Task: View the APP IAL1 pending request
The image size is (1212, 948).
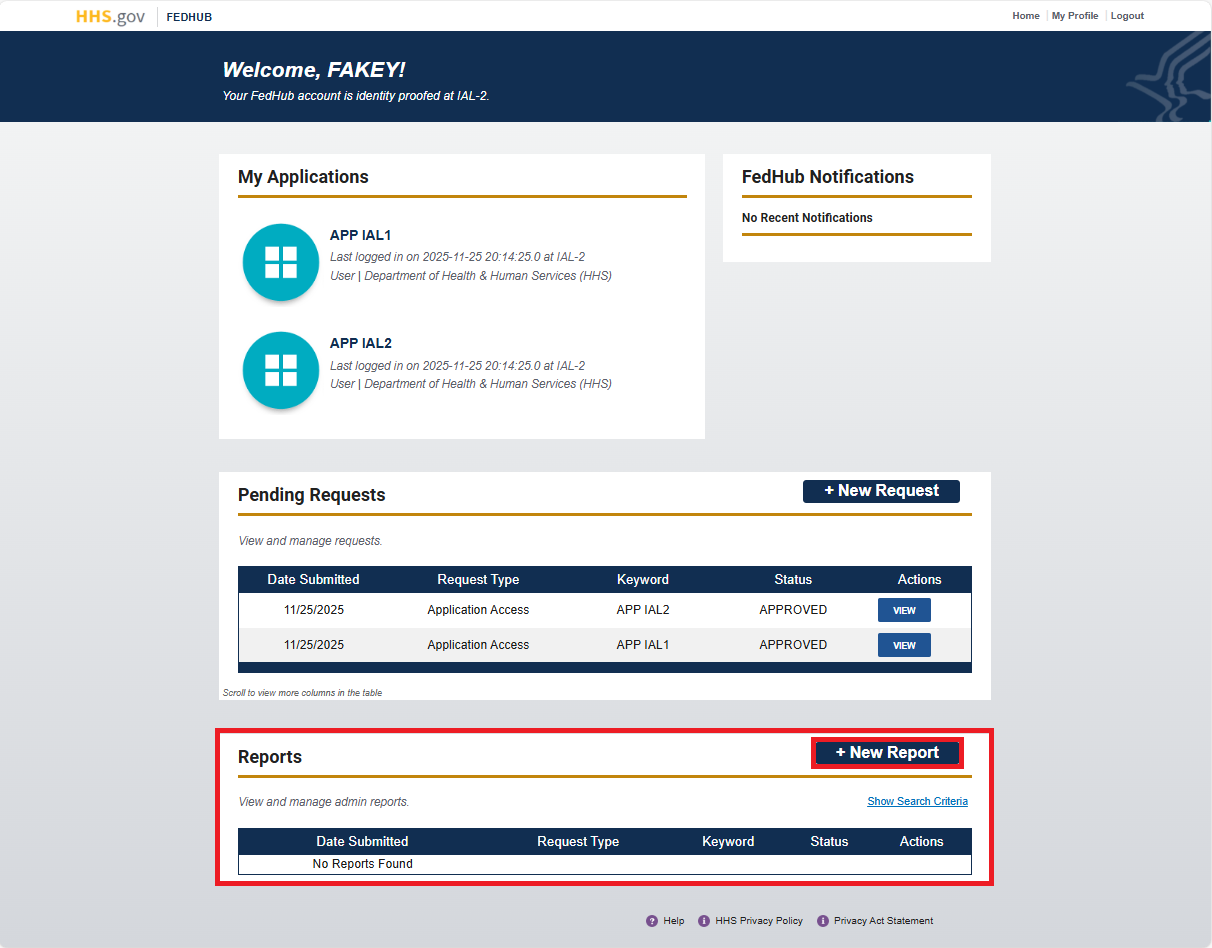Action: [x=904, y=645]
